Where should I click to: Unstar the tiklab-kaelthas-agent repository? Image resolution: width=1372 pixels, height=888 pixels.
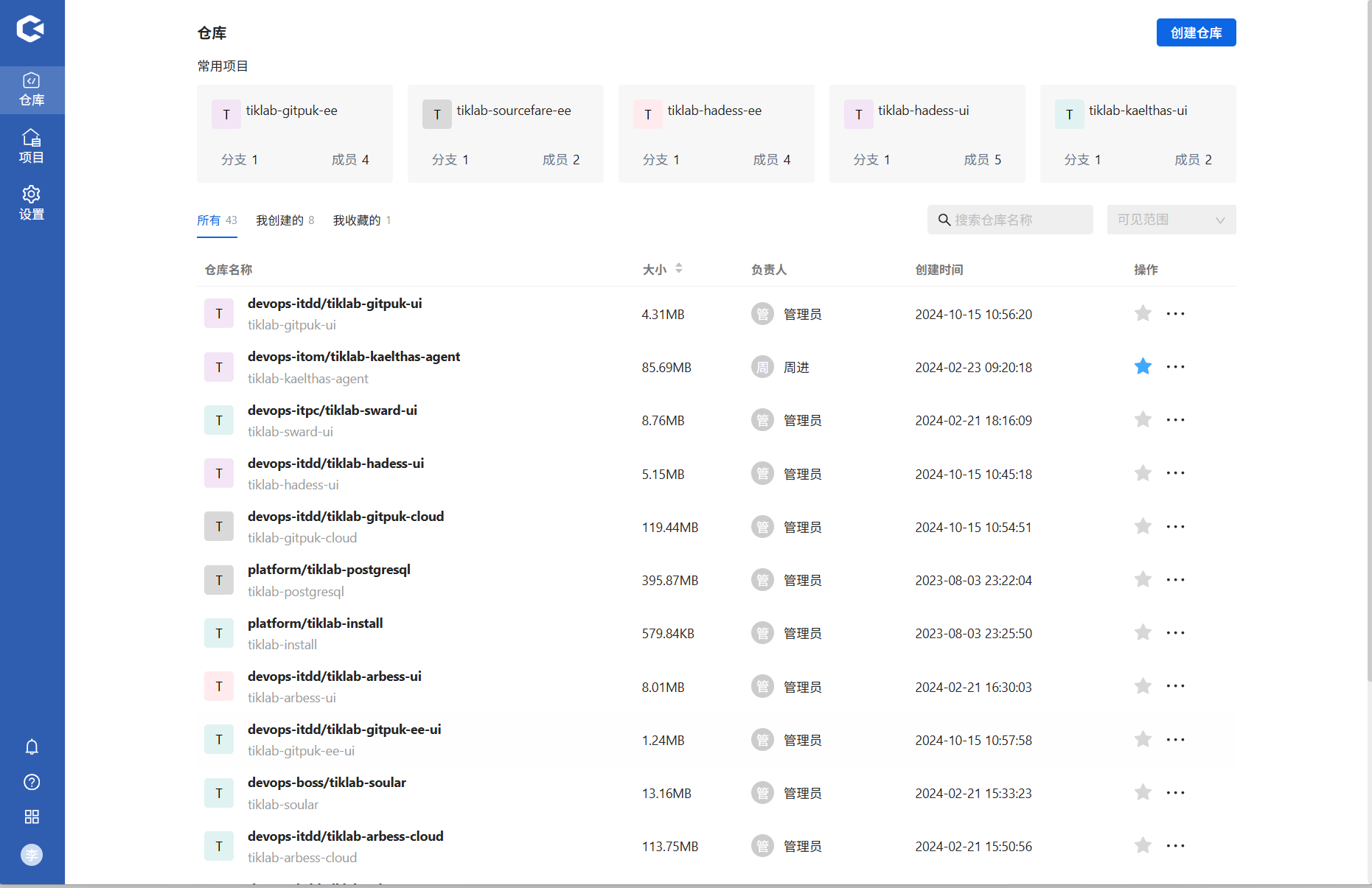pos(1143,367)
